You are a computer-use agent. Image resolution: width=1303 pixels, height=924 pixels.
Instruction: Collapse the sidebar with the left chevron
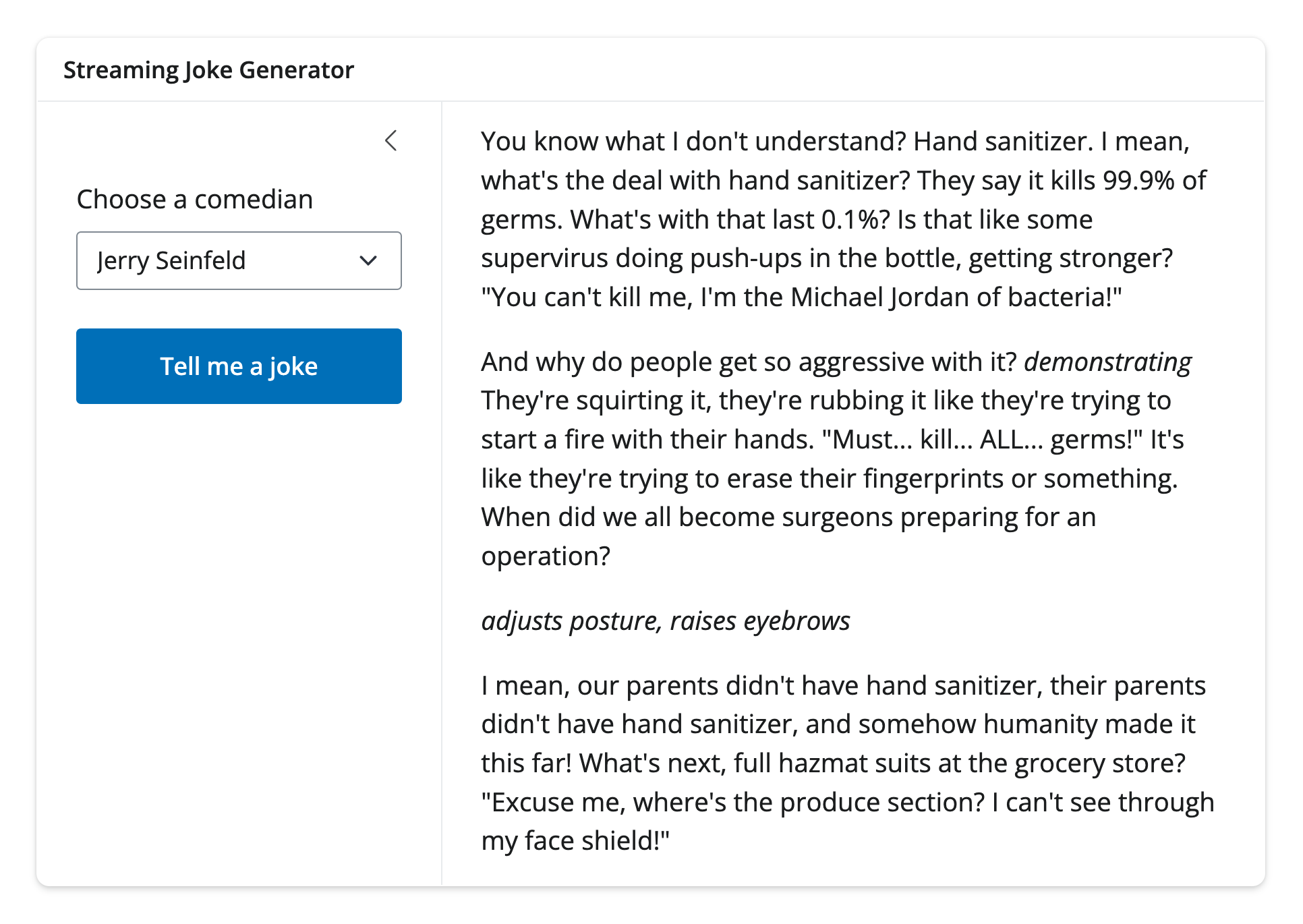391,141
